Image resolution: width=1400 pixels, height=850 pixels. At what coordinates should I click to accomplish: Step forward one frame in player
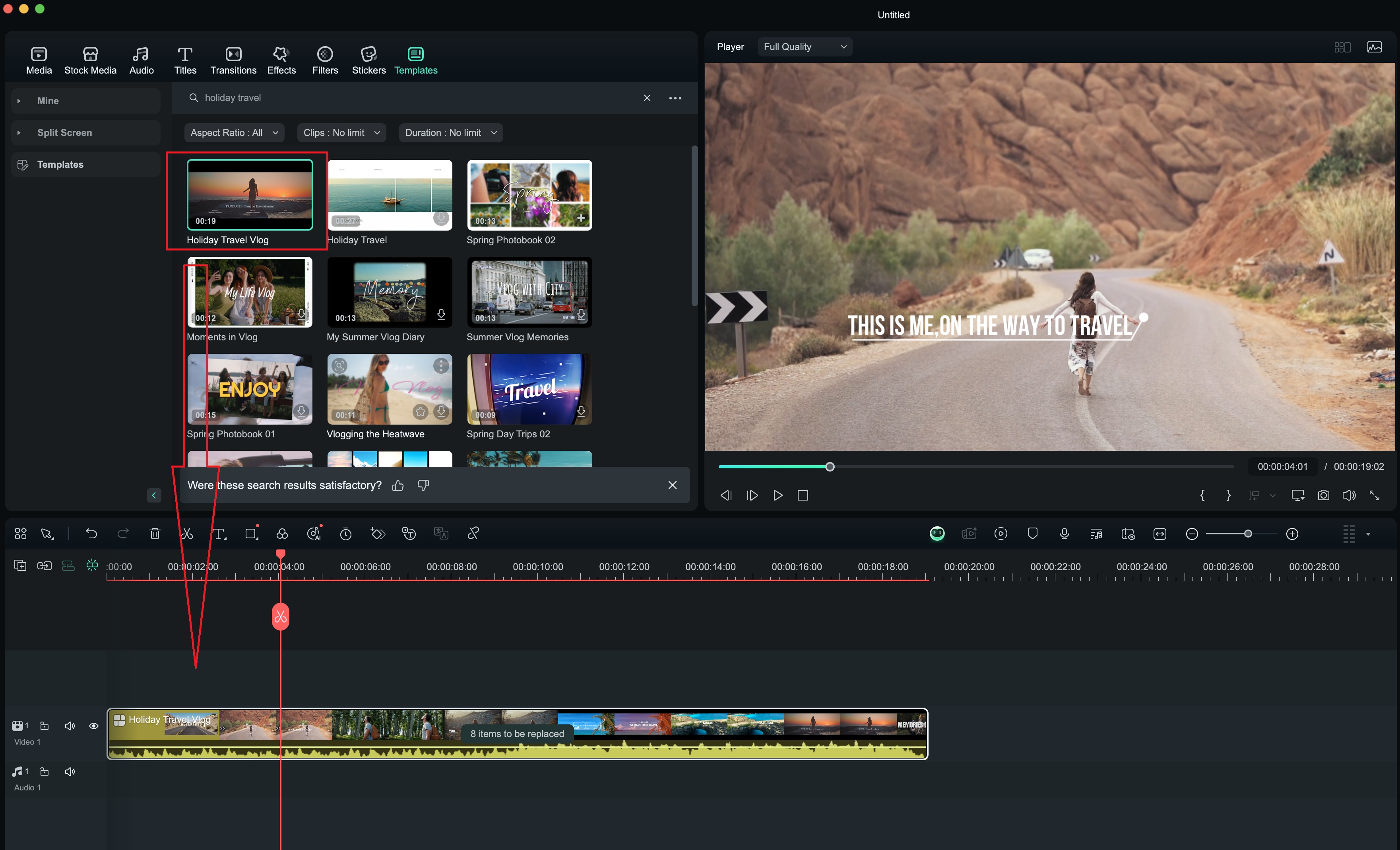pos(752,495)
